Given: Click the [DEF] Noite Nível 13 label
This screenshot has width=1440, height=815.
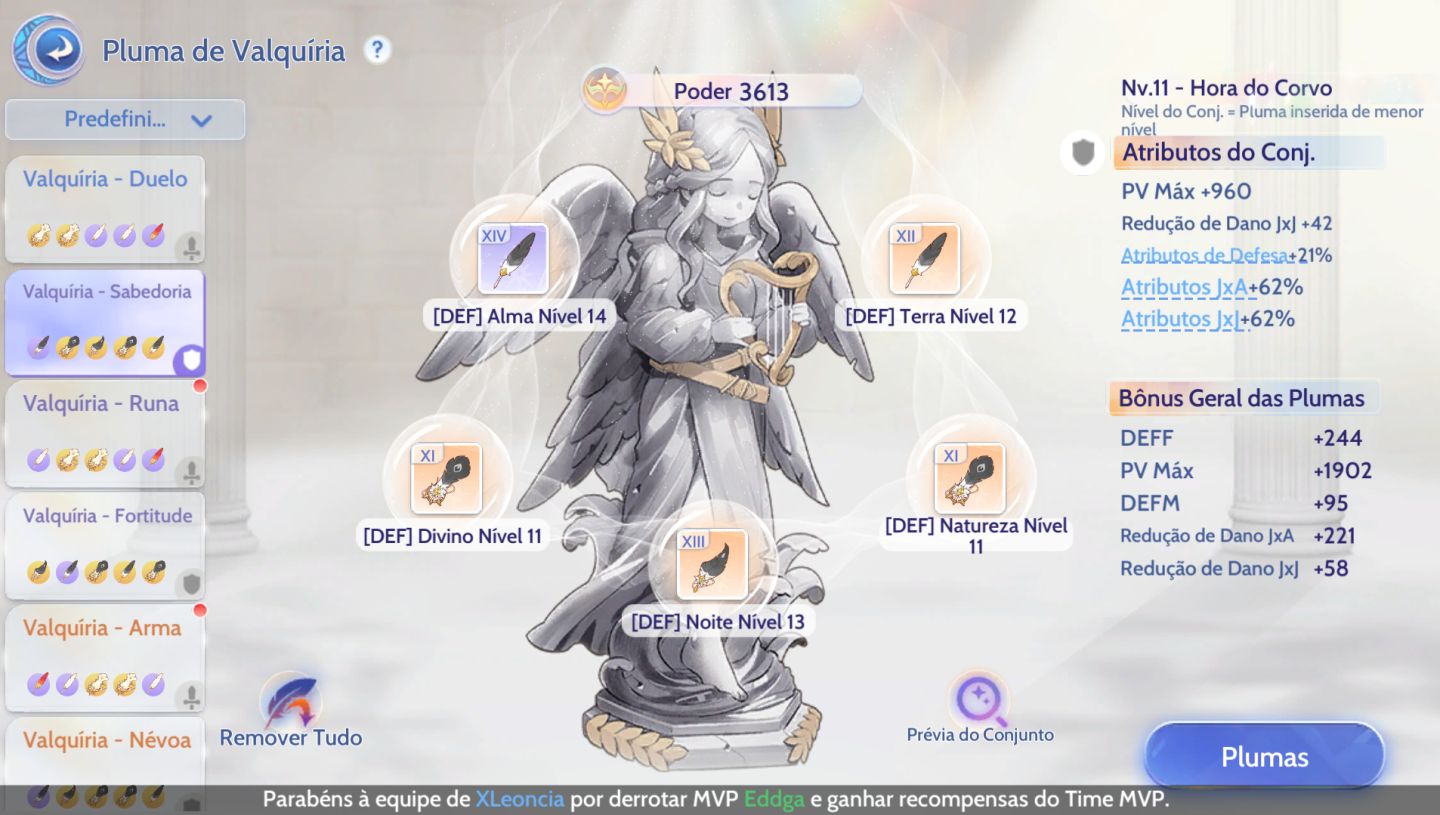Looking at the screenshot, I should click(718, 622).
